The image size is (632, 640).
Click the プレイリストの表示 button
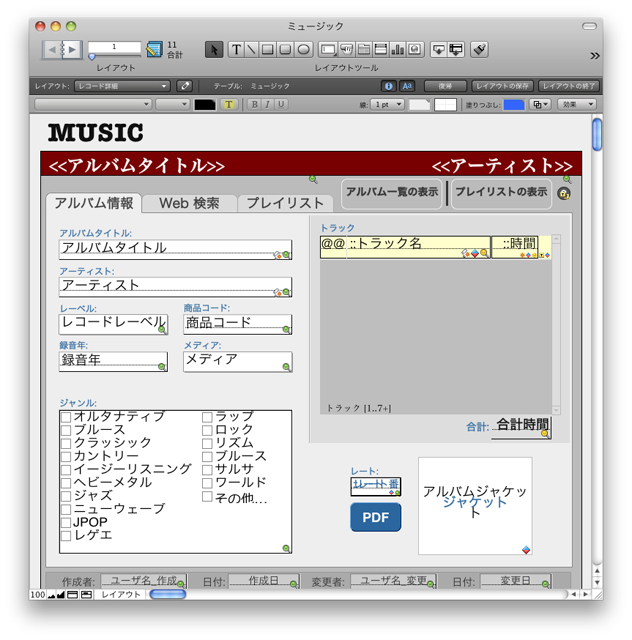(x=501, y=192)
